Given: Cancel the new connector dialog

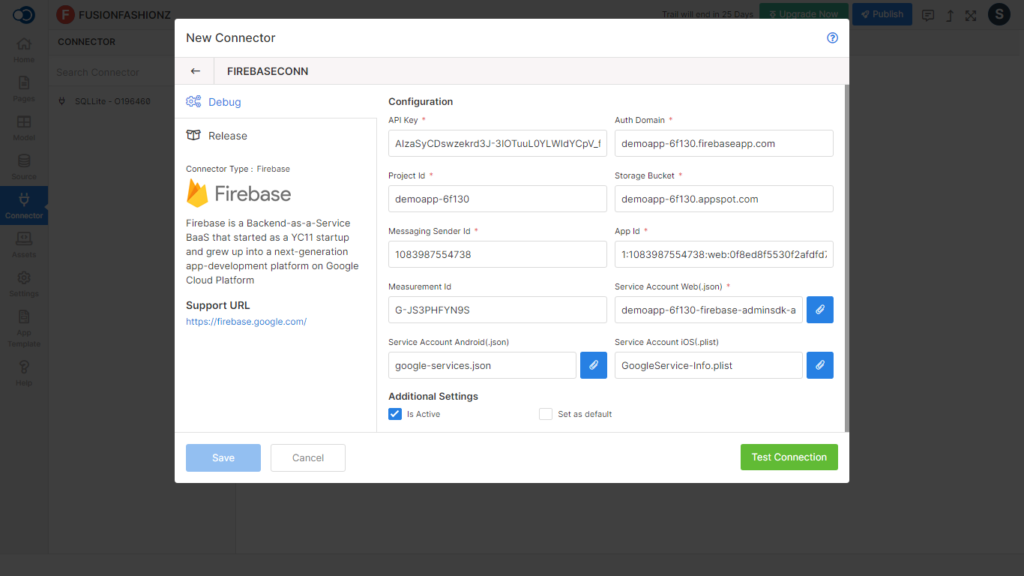Looking at the screenshot, I should [308, 458].
